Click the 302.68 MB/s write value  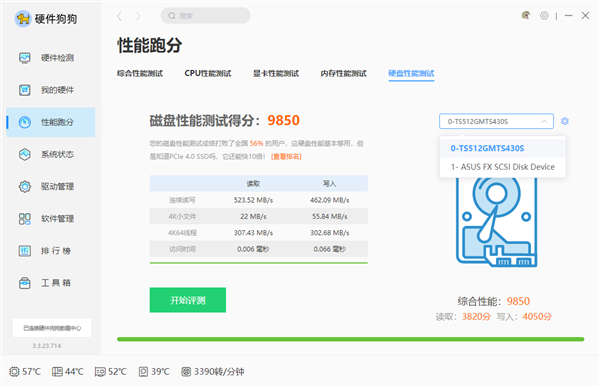(x=329, y=233)
